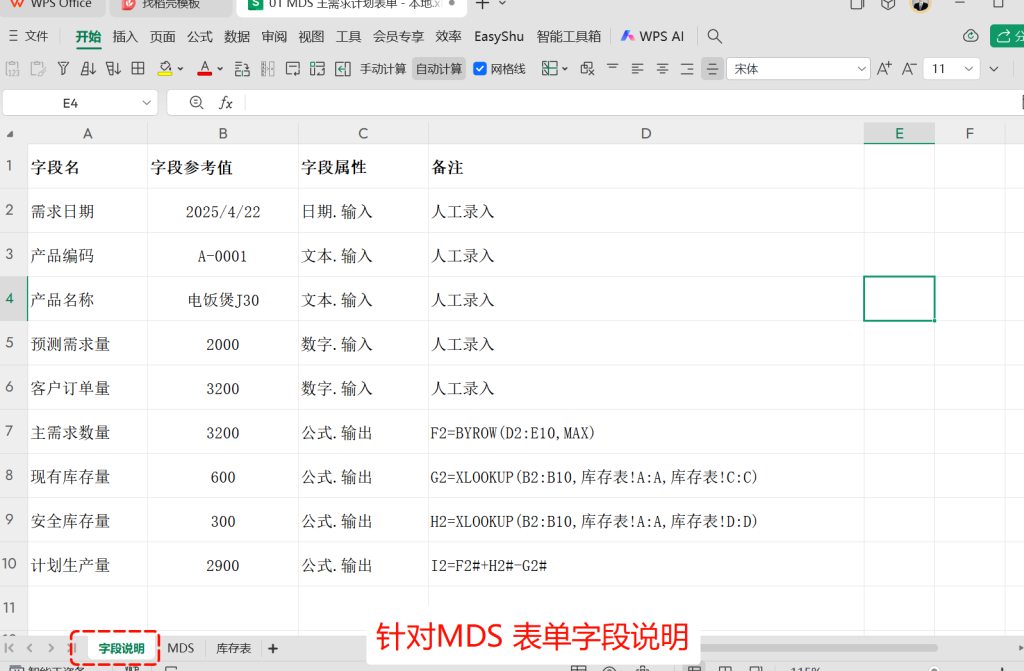1024x671 pixels.
Task: Click the zoom magnifier beside fx
Action: click(x=196, y=102)
